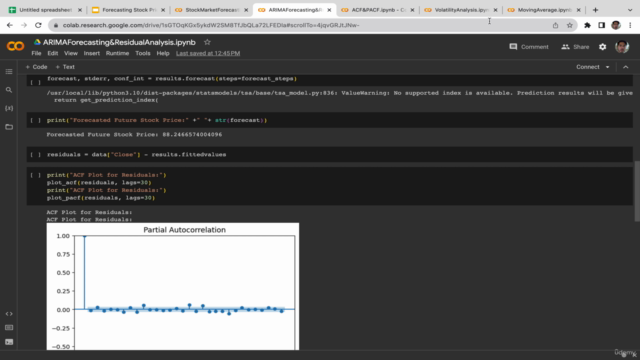Star the ARIMAForecasting notebook
Screen dimensions: 640x360
point(207,42)
